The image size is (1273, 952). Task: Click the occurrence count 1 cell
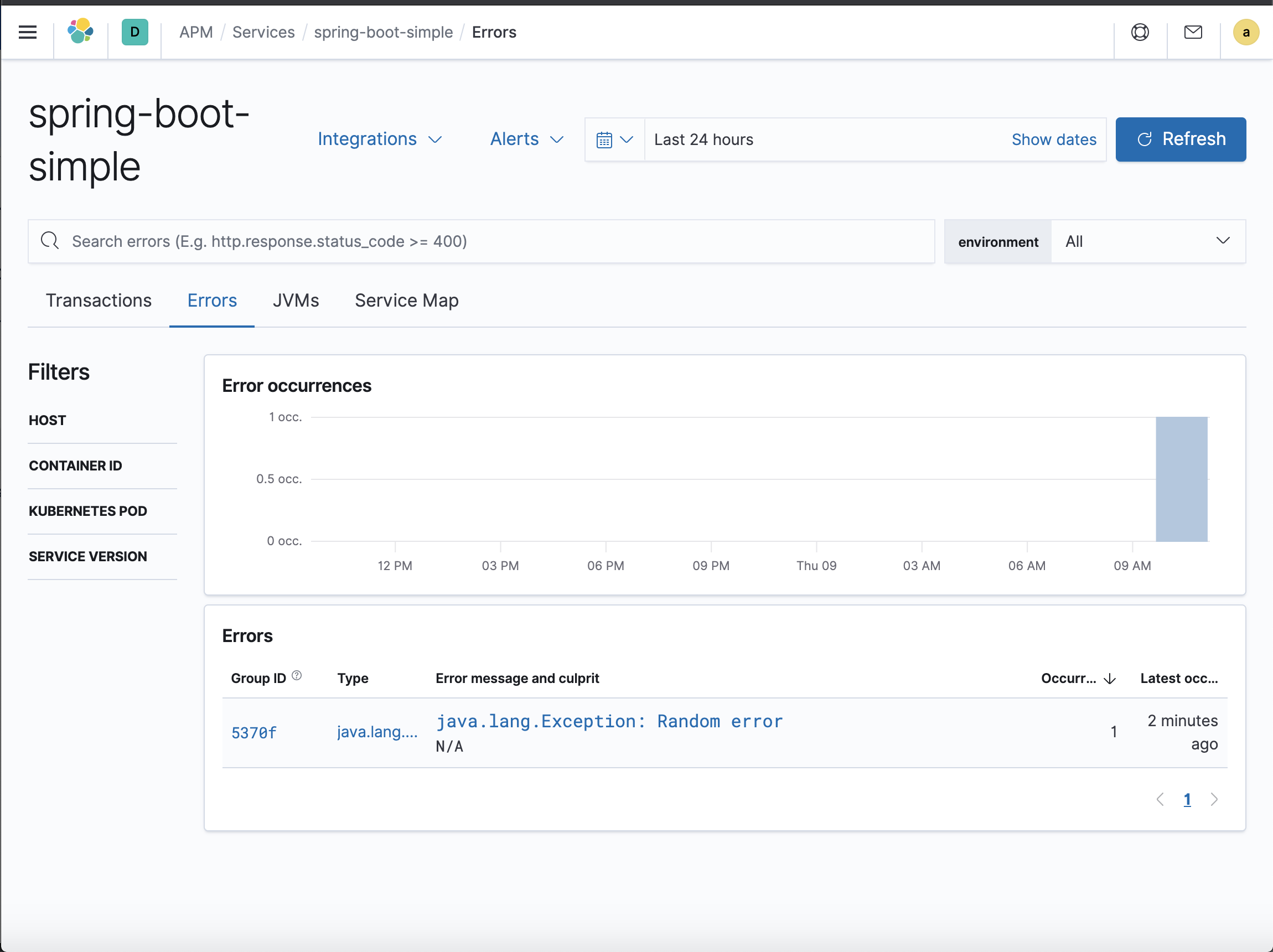(x=1114, y=732)
